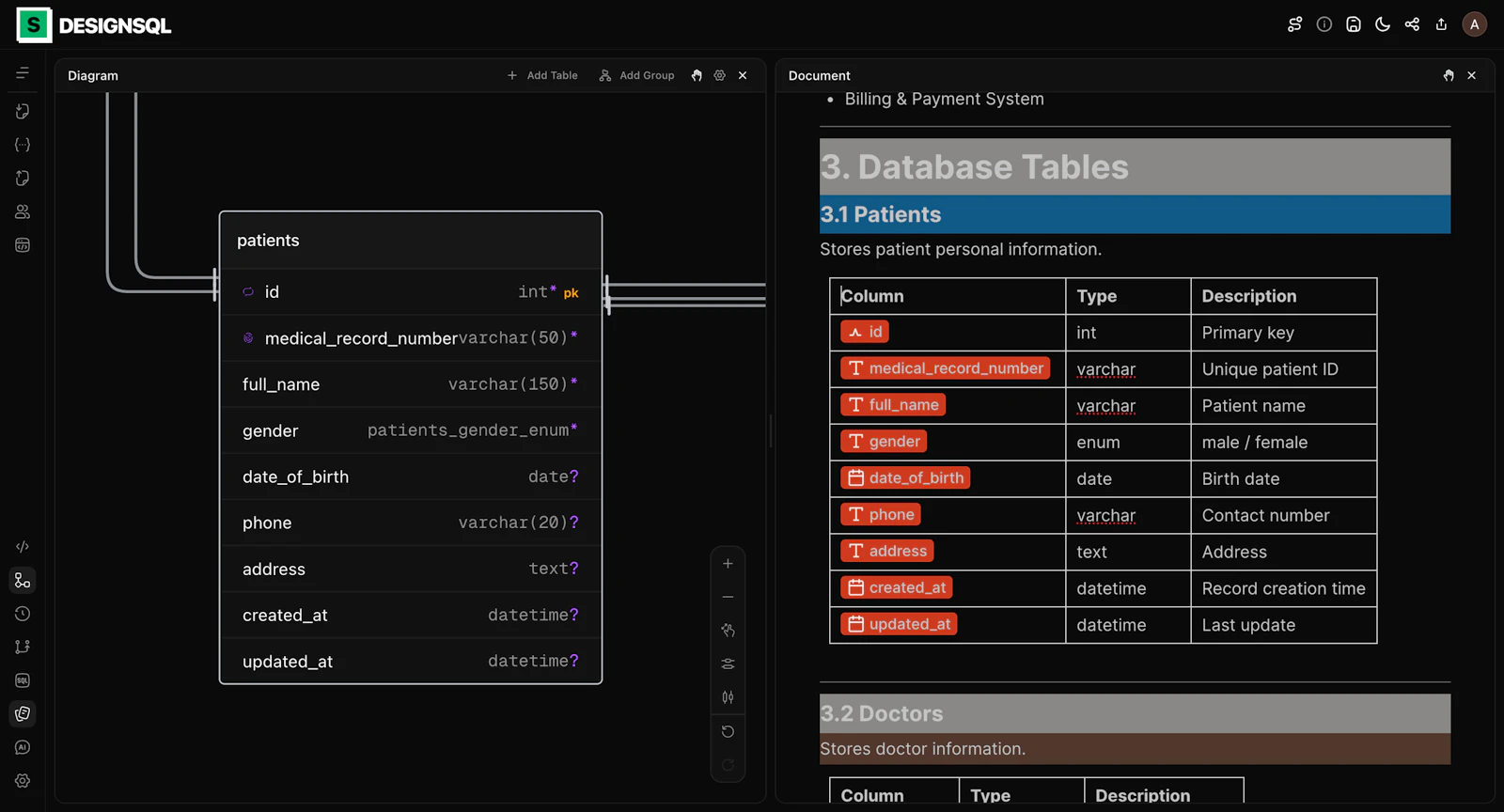Click the red created_at tag in document
This screenshot has width=1504, height=812.
897,587
